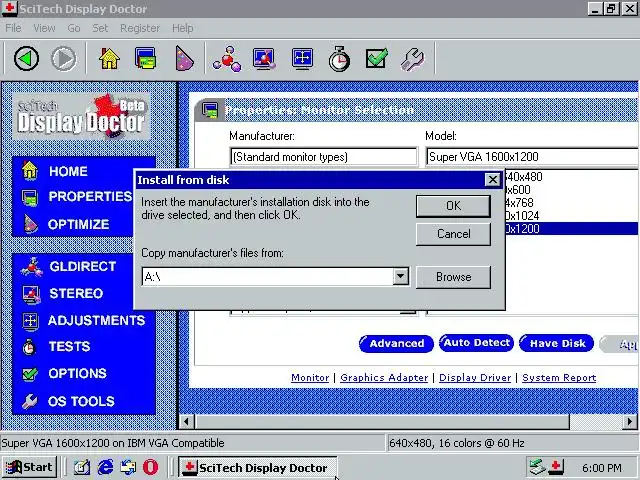Select TESTS in the sidebar
Screen dimensions: 640x480
(x=69, y=347)
